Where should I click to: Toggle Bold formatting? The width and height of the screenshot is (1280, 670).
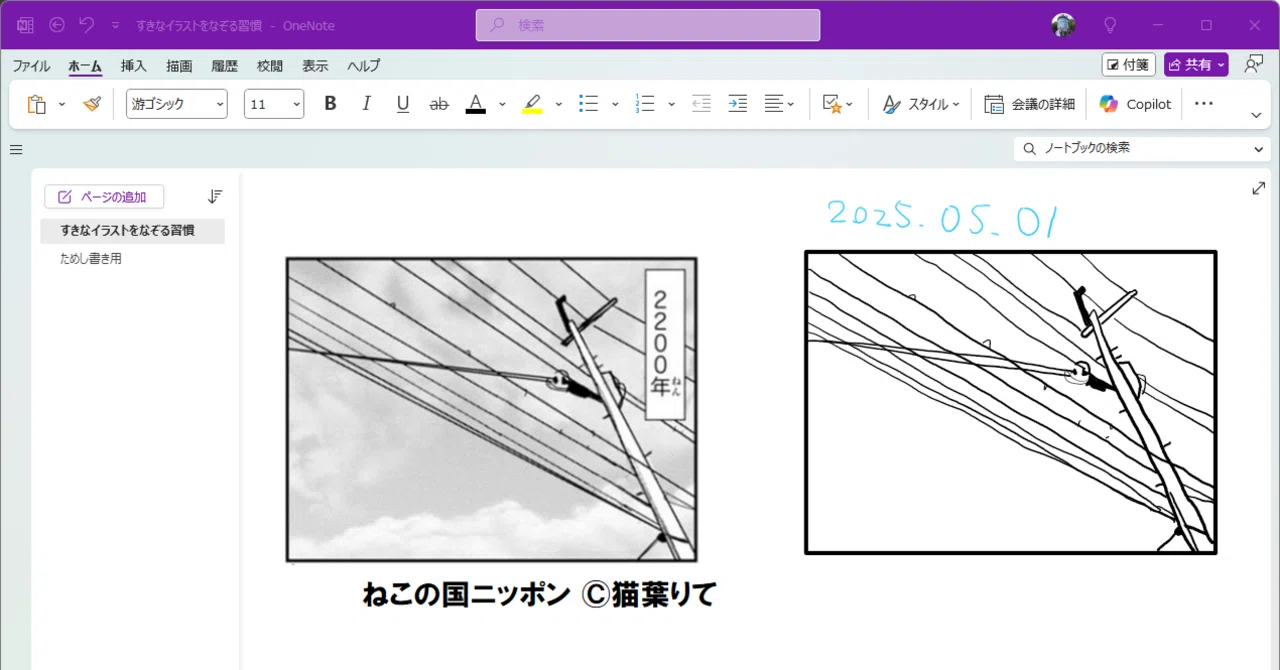331,104
